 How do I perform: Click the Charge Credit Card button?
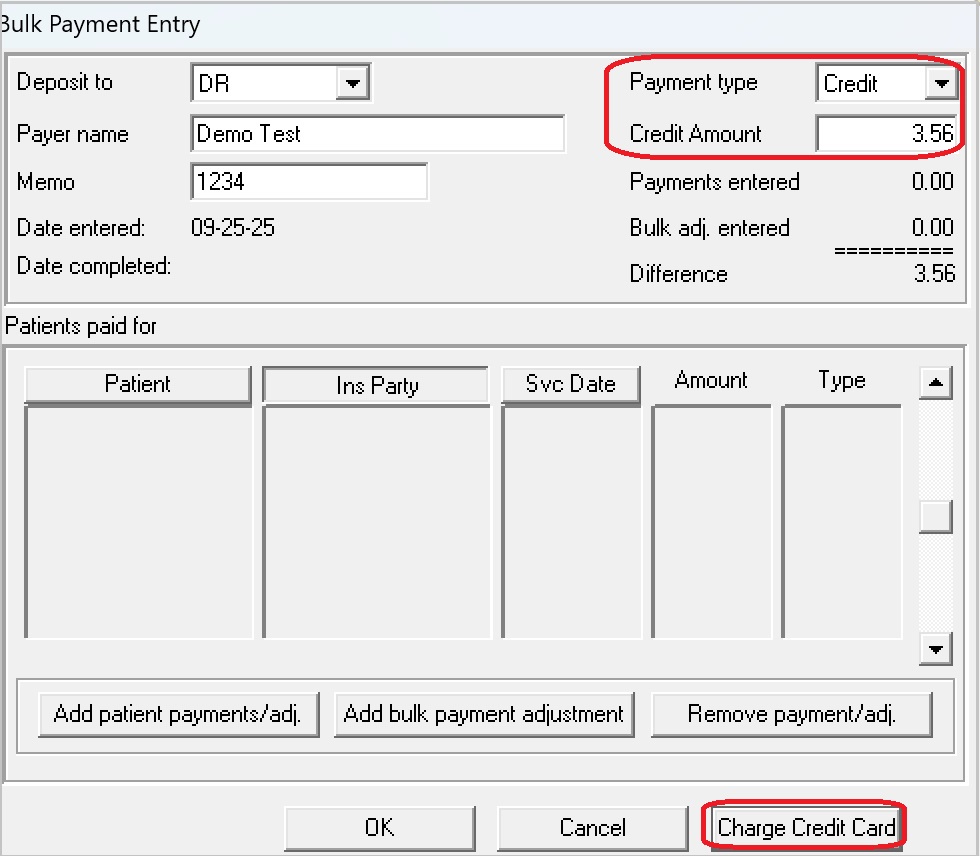coord(805,828)
